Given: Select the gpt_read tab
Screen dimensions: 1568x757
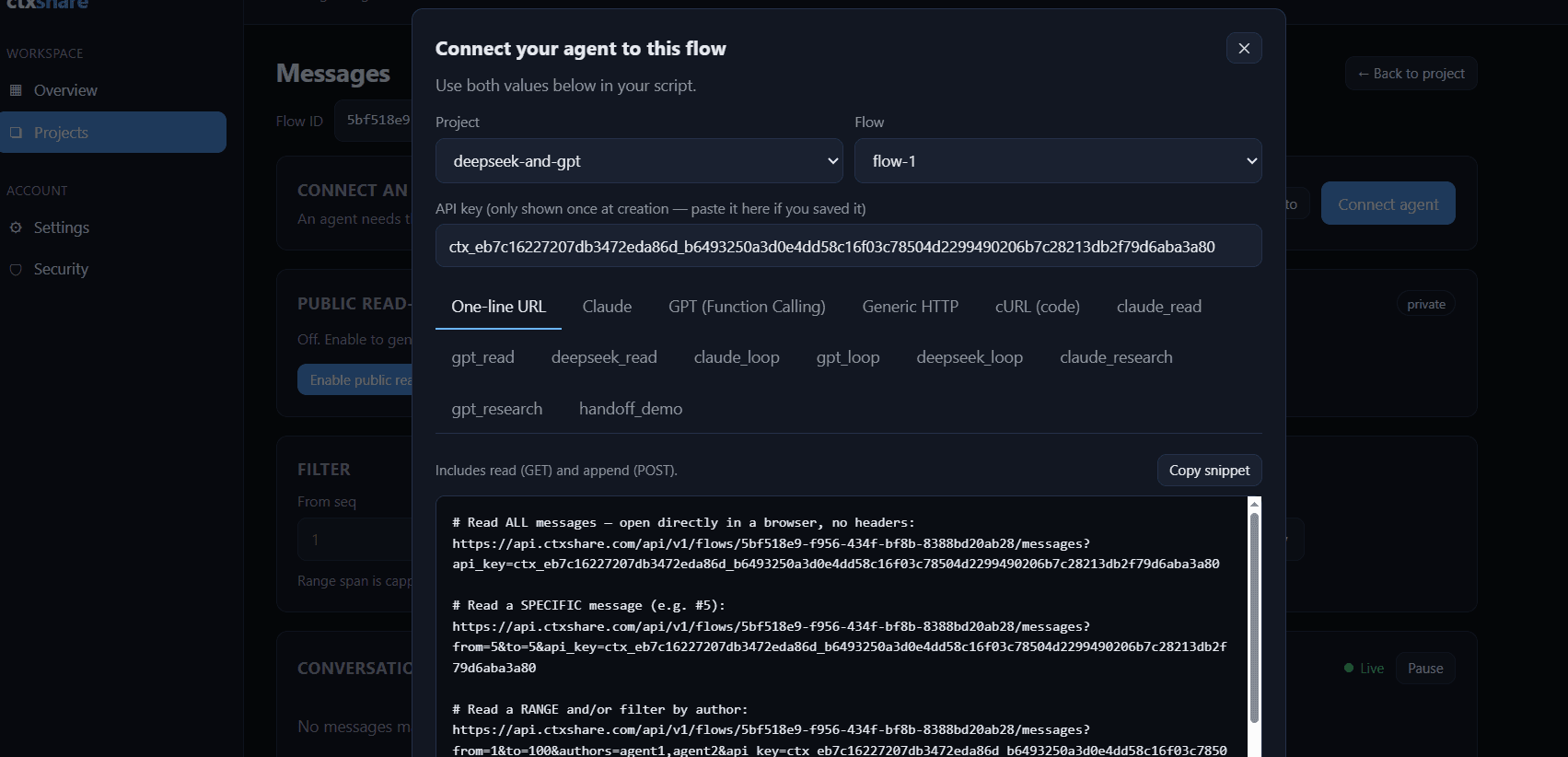Looking at the screenshot, I should pos(482,357).
